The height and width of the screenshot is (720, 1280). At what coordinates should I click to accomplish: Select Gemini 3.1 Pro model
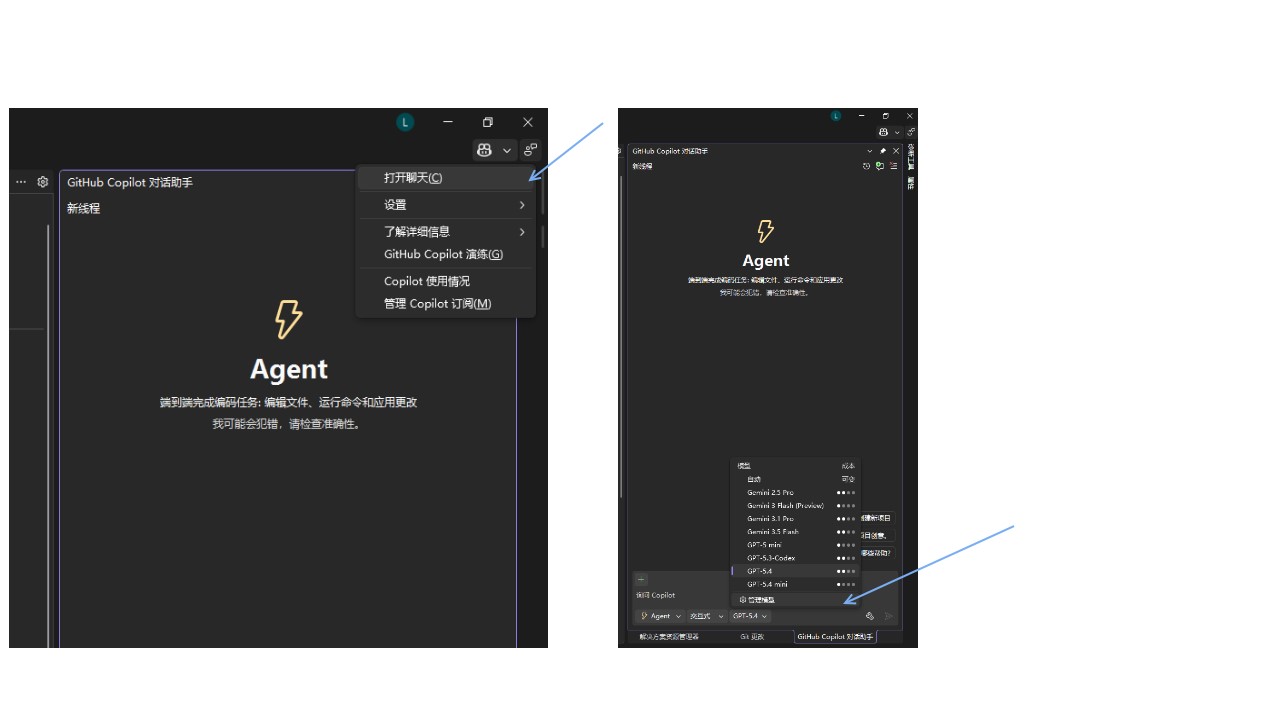pos(796,518)
